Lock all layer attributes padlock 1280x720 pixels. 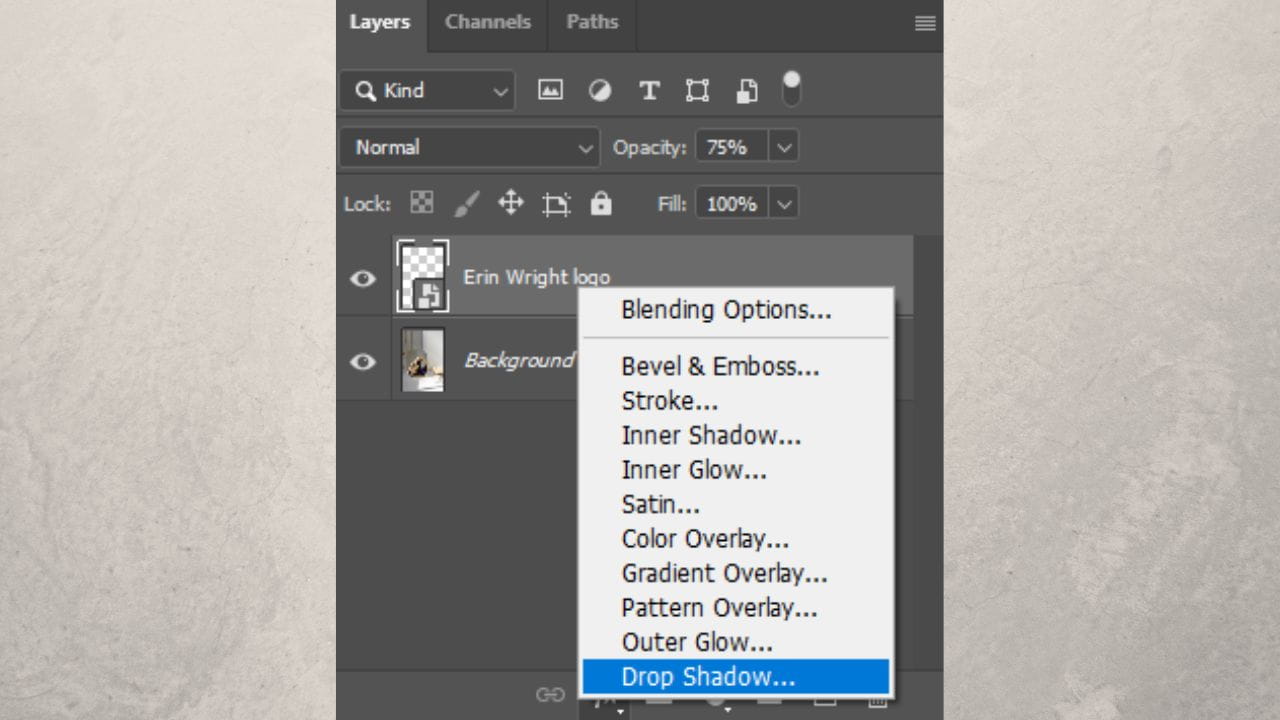600,203
